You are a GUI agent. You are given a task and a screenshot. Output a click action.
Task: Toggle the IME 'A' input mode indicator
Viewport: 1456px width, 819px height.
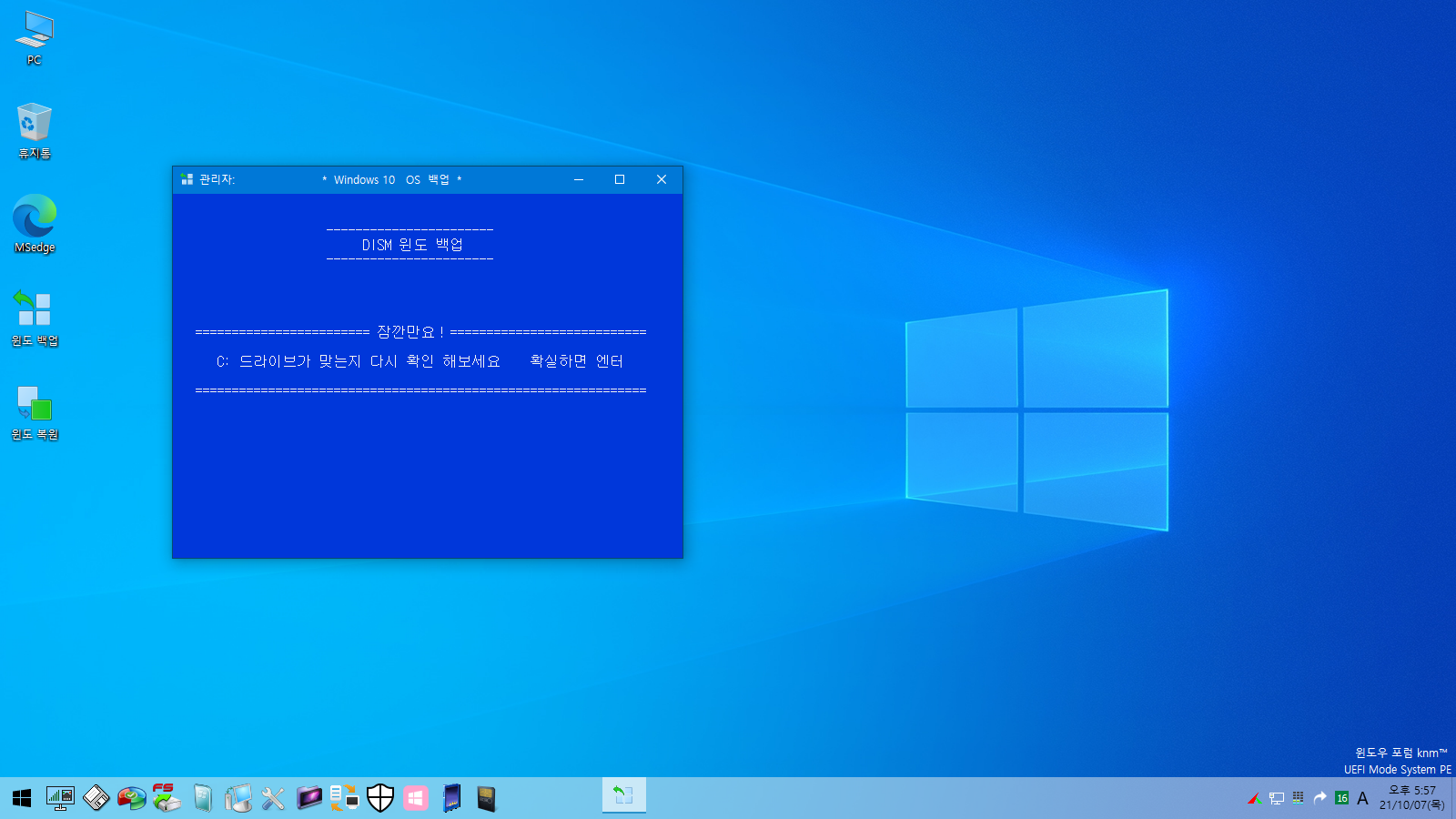point(1362,798)
